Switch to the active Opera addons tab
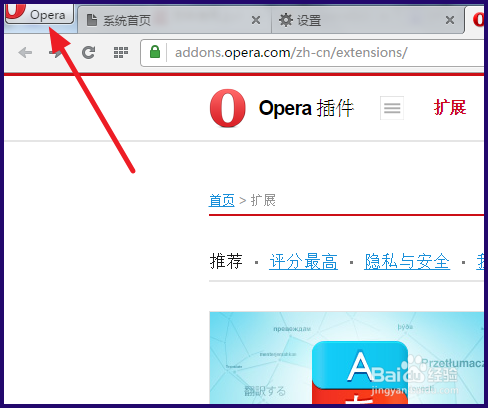Screen dimensions: 488x408 475,19
